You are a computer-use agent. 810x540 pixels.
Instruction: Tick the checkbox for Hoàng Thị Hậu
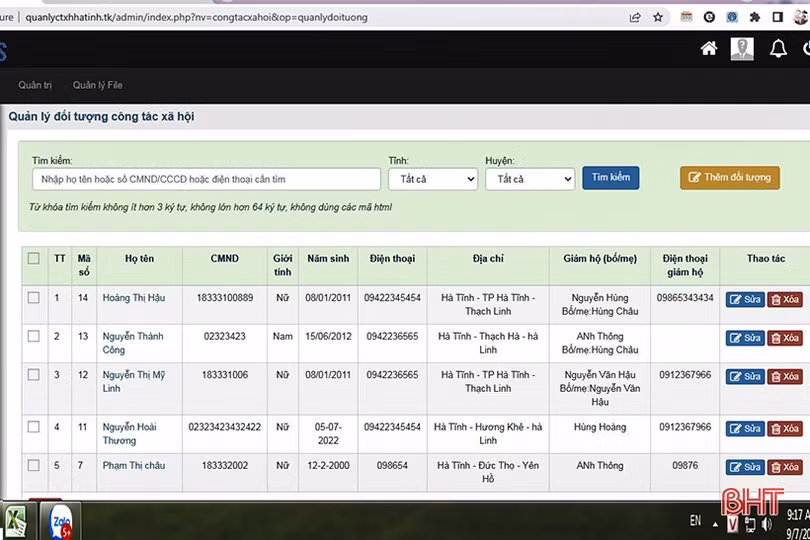[x=34, y=297]
